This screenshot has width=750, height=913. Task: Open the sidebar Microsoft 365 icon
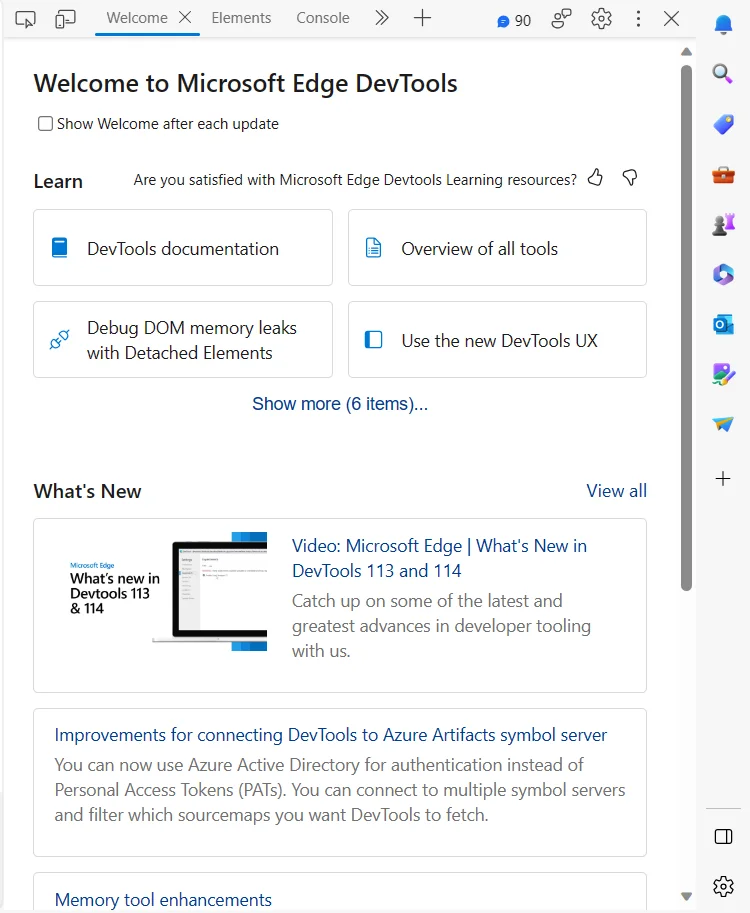pos(723,274)
